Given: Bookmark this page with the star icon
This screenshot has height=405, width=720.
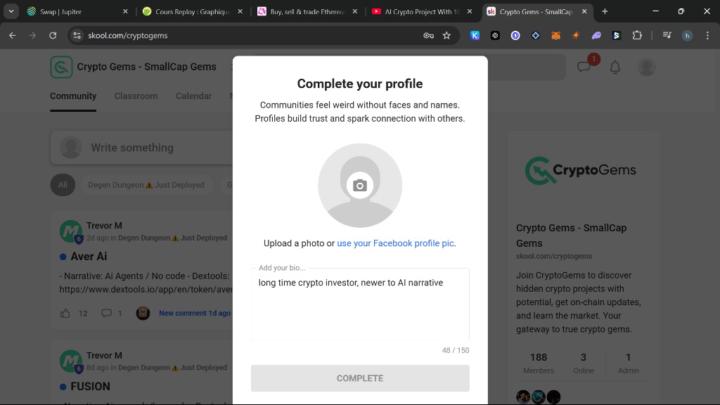Looking at the screenshot, I should [x=447, y=35].
